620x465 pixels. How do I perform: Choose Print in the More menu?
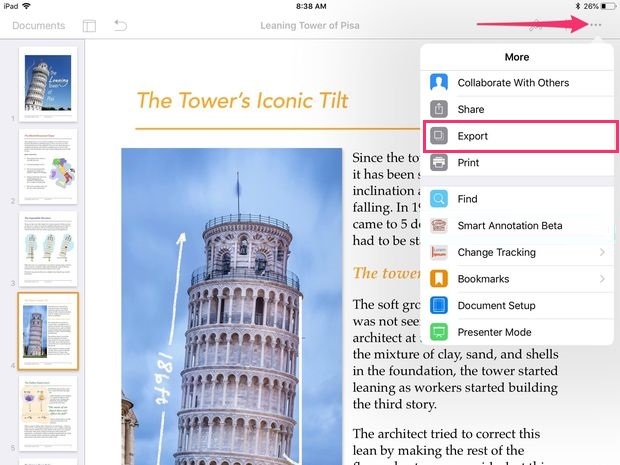(517, 163)
